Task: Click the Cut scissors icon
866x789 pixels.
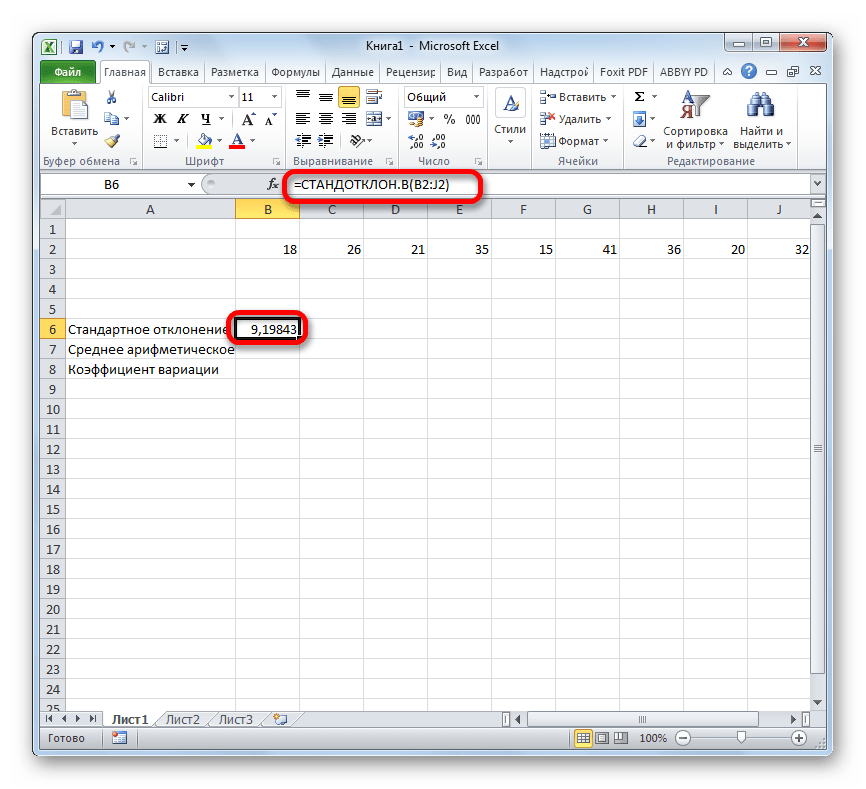Action: coord(112,97)
